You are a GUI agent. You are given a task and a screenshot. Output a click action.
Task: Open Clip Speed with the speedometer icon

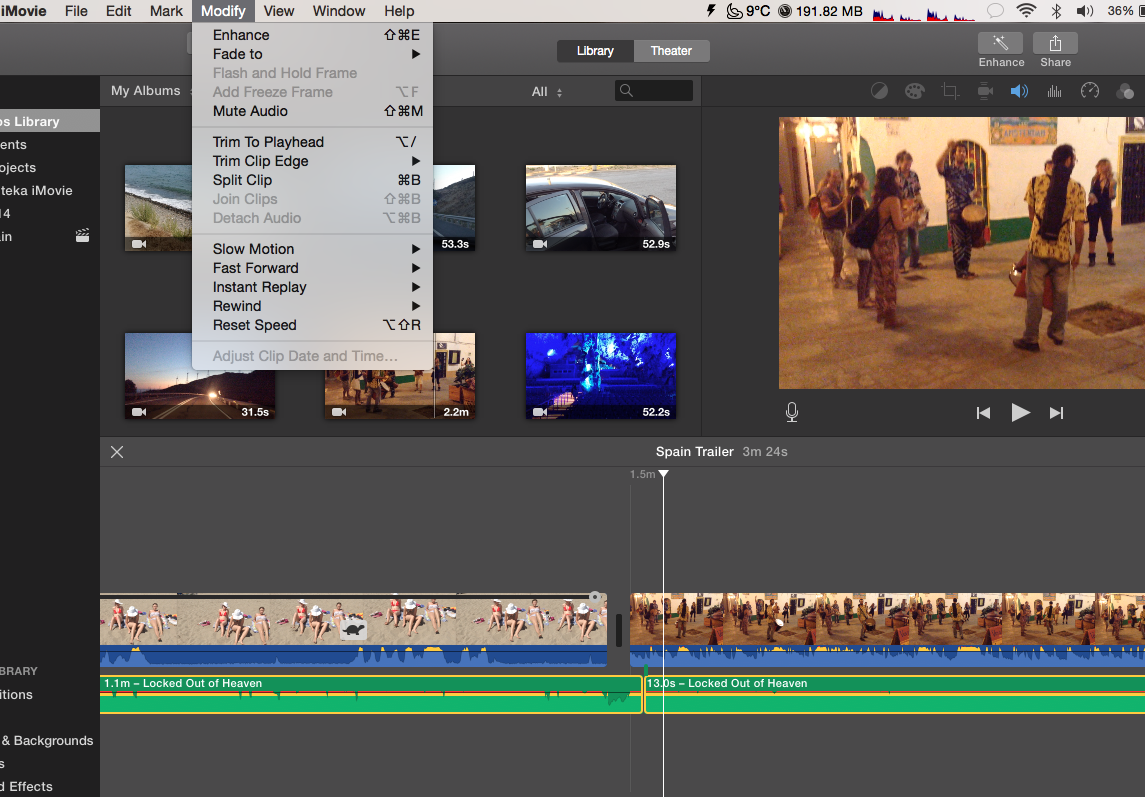(x=1089, y=90)
